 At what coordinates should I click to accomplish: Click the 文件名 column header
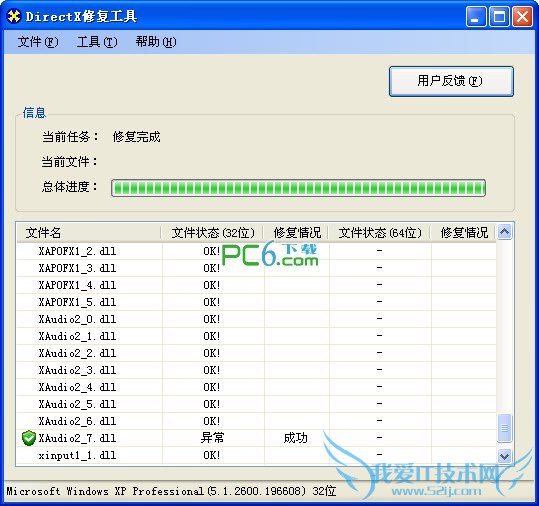click(89, 233)
